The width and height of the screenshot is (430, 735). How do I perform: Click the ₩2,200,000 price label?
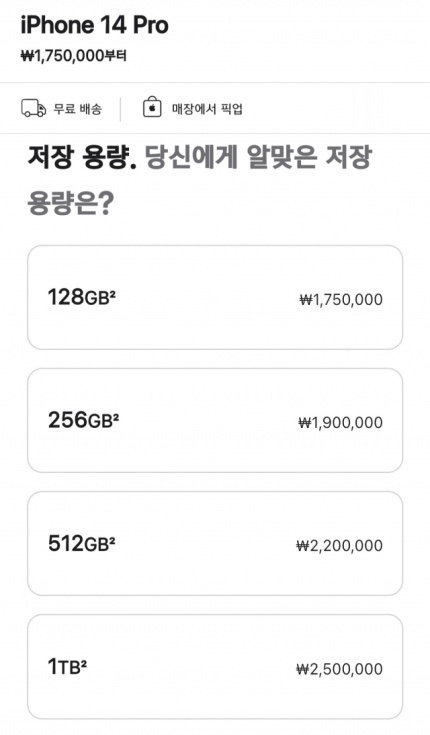(339, 545)
